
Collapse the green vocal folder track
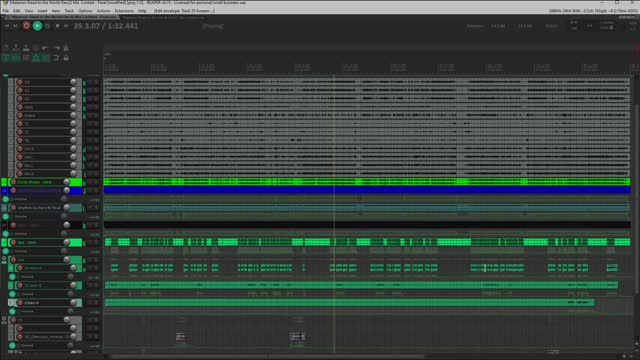(4, 259)
